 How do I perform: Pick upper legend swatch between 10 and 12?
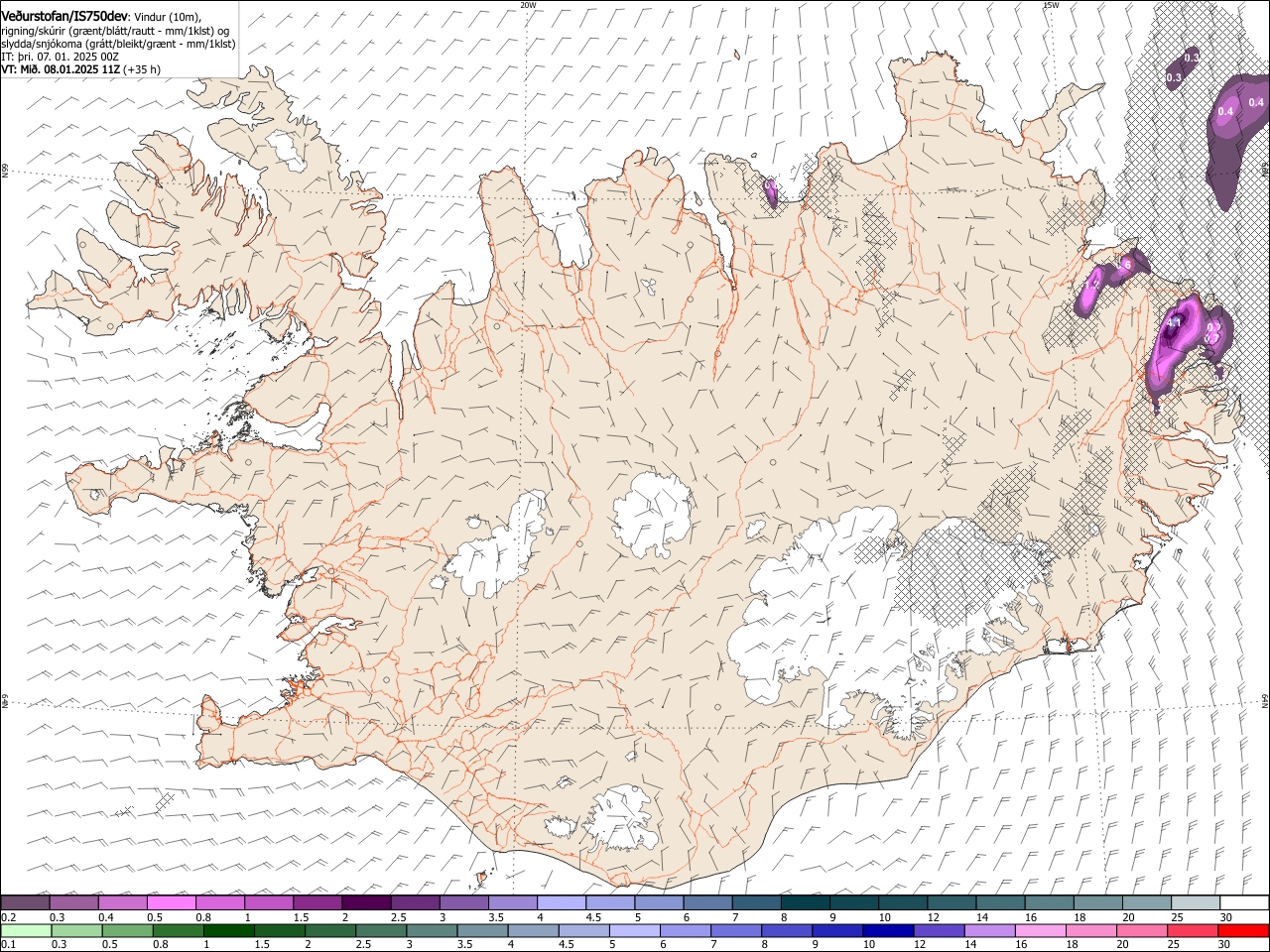tap(901, 903)
